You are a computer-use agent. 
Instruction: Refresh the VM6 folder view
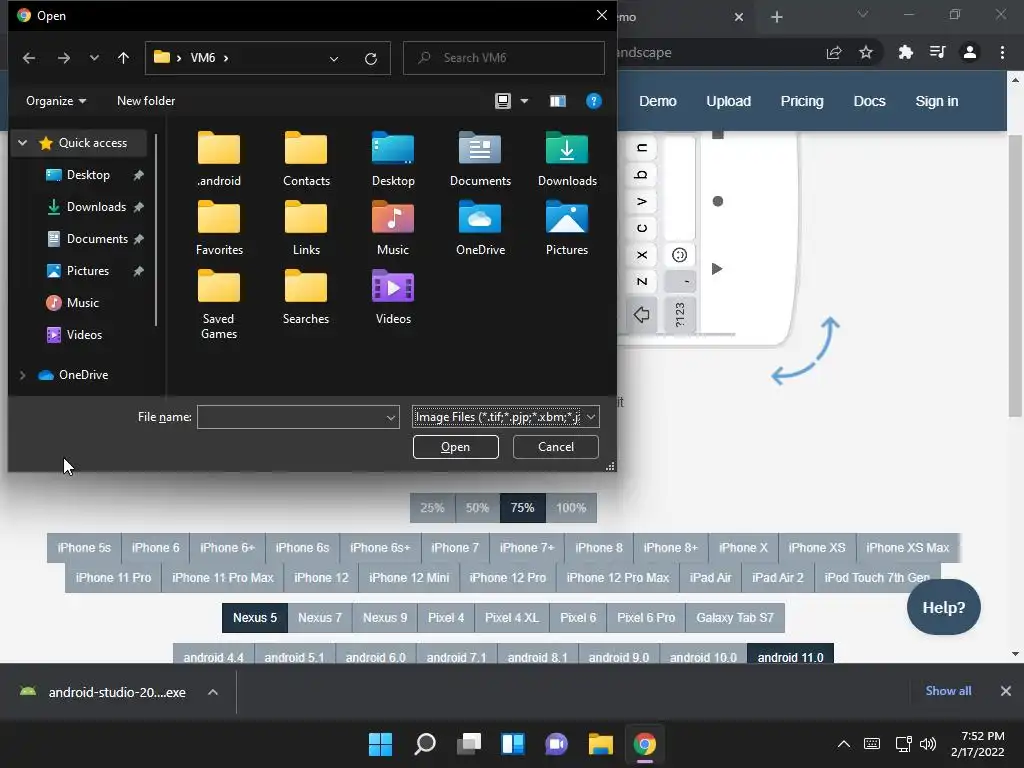point(371,59)
